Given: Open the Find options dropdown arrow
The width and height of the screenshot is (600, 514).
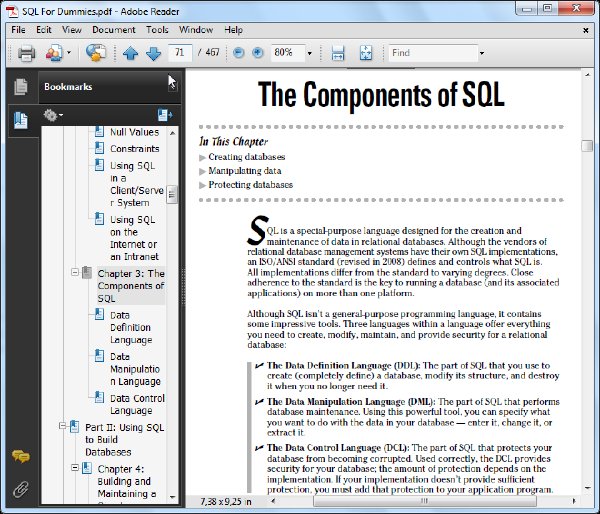Looking at the screenshot, I should (482, 53).
